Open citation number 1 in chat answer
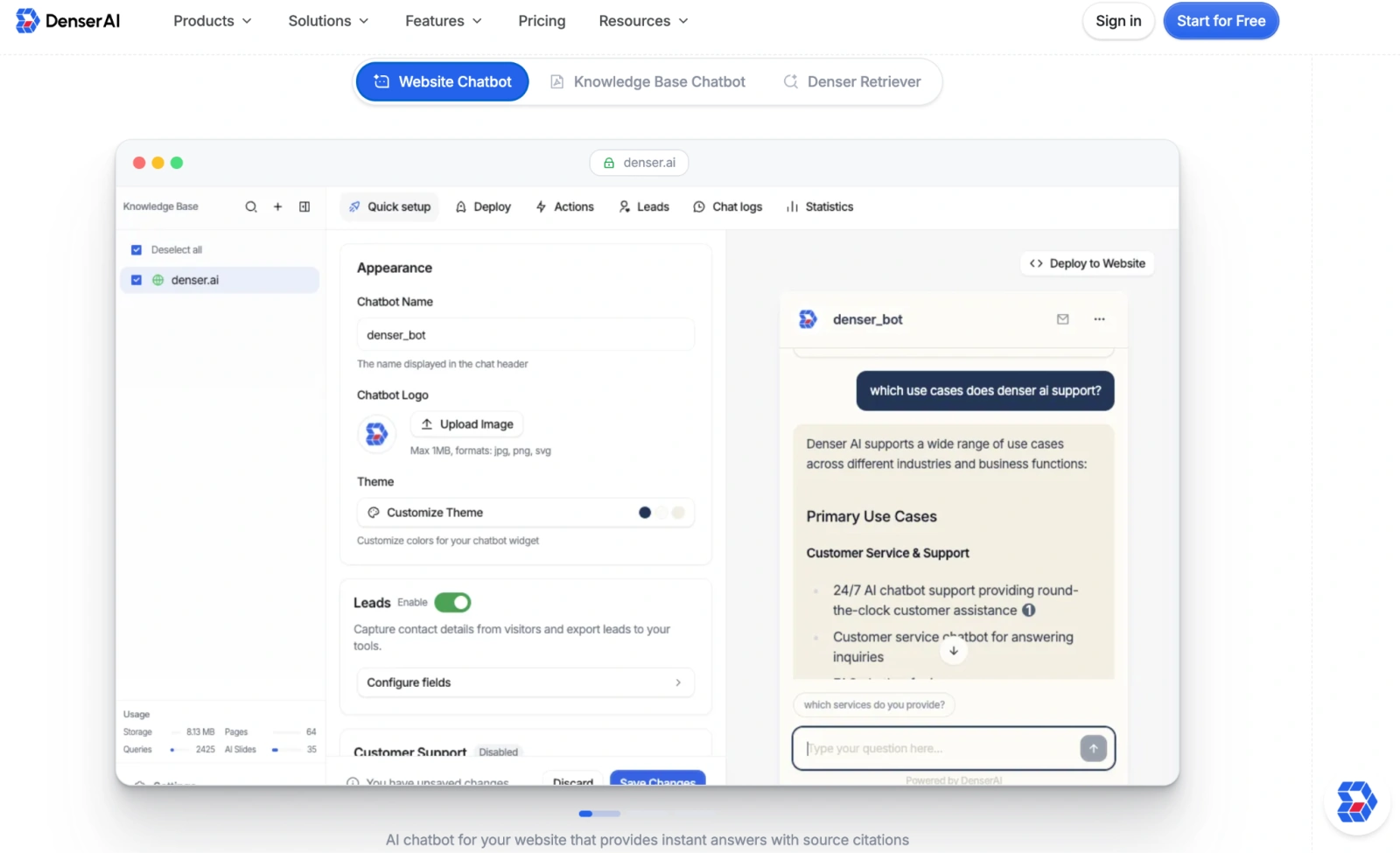 coord(1029,611)
